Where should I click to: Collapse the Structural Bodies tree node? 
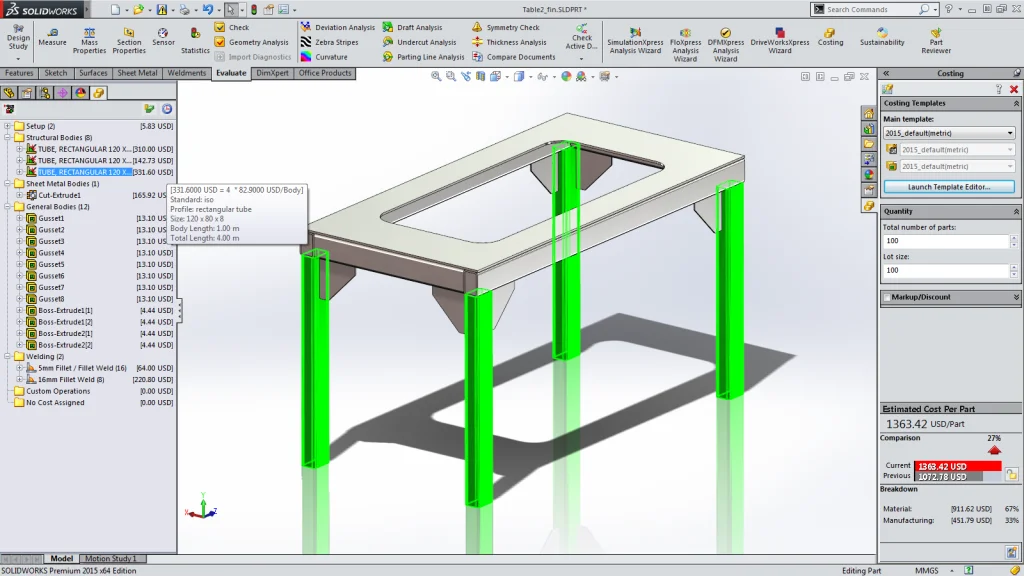click(9, 137)
